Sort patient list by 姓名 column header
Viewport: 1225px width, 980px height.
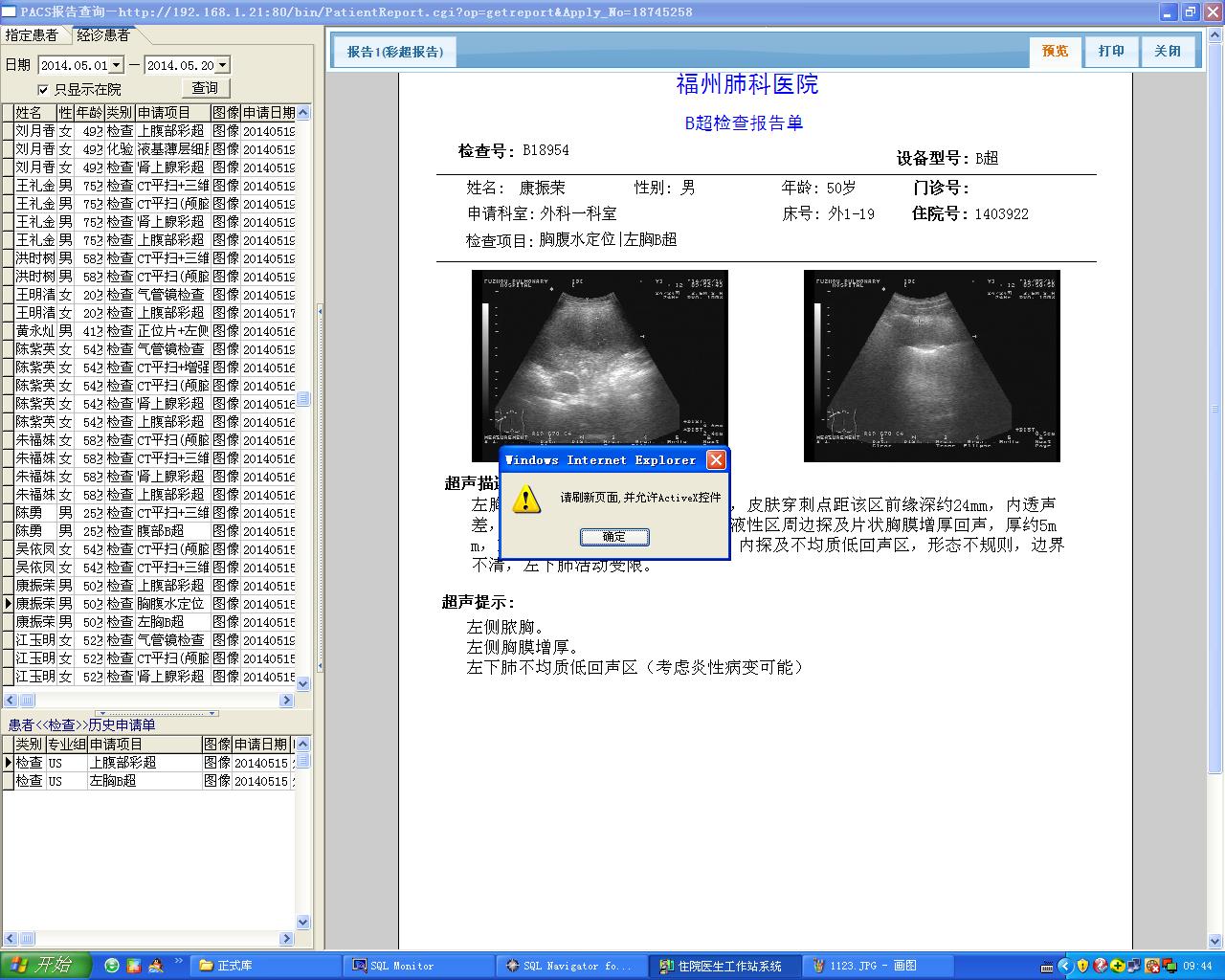35,113
